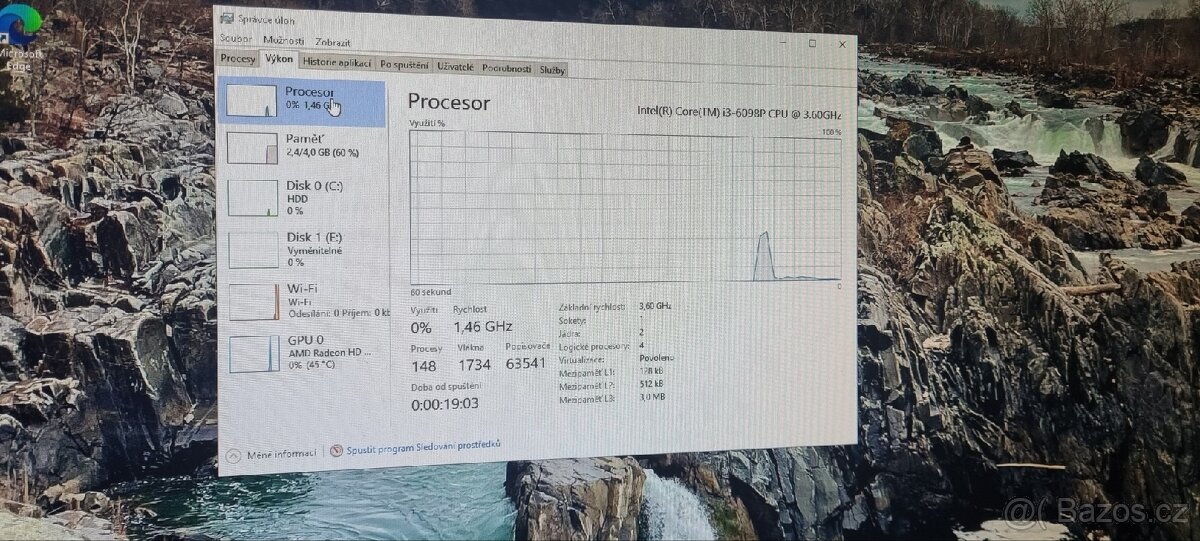The height and width of the screenshot is (541, 1200).
Task: Click the 0% usage value under Využití
Action: (421, 327)
